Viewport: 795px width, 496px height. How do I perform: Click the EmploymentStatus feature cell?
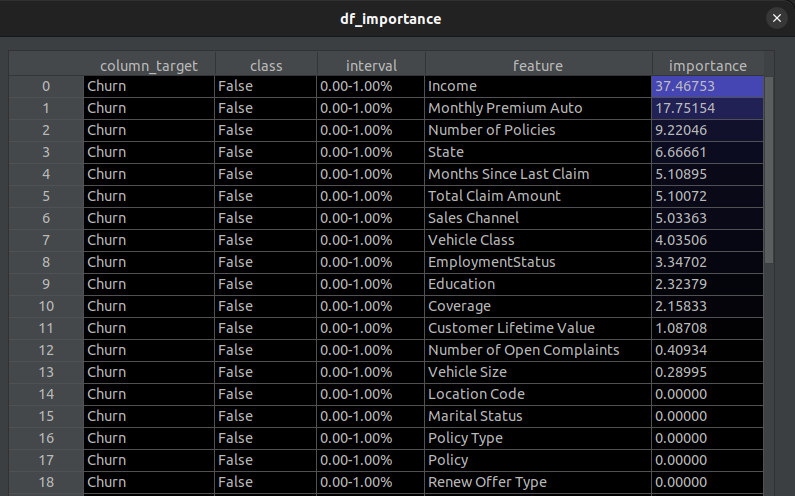point(538,262)
